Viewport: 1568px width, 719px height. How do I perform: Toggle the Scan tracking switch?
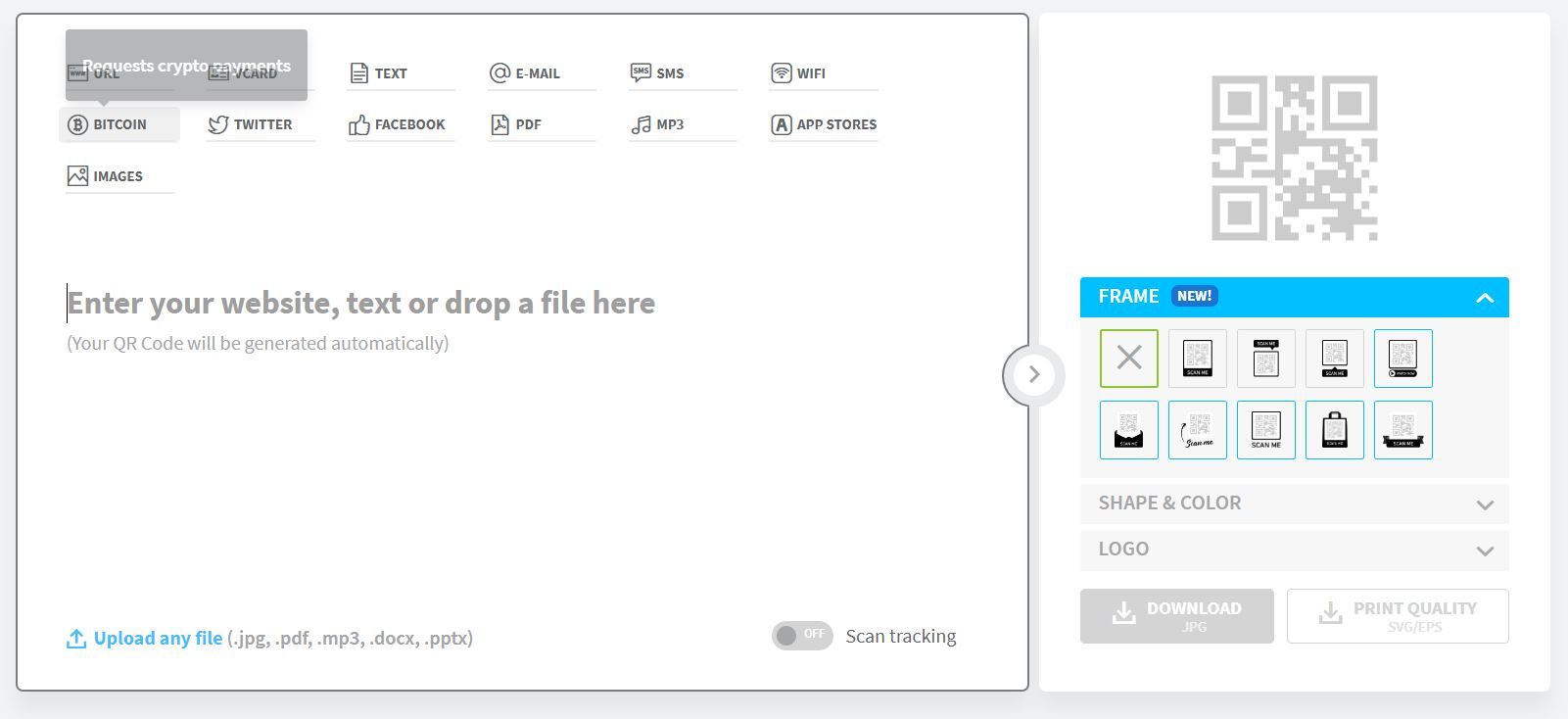(801, 636)
